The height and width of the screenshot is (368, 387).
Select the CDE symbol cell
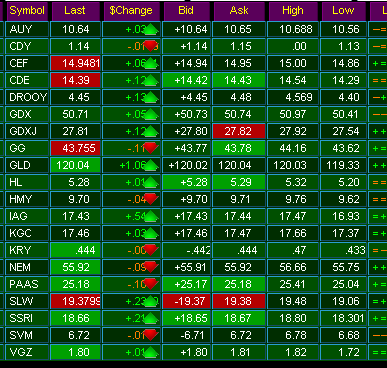coord(27,80)
